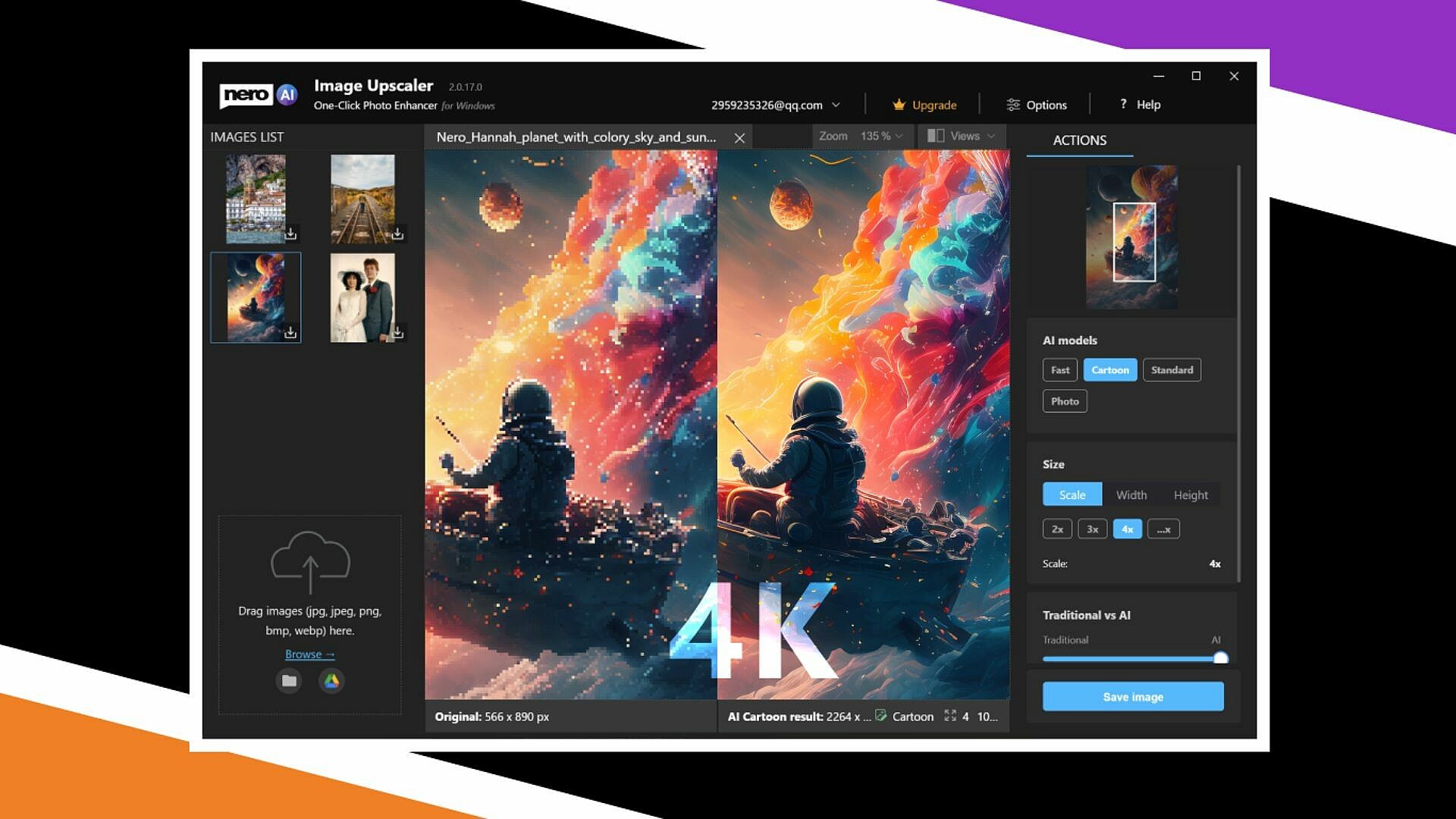Select the railway tracks image thumbnail
1456x819 pixels.
pyautogui.click(x=362, y=197)
